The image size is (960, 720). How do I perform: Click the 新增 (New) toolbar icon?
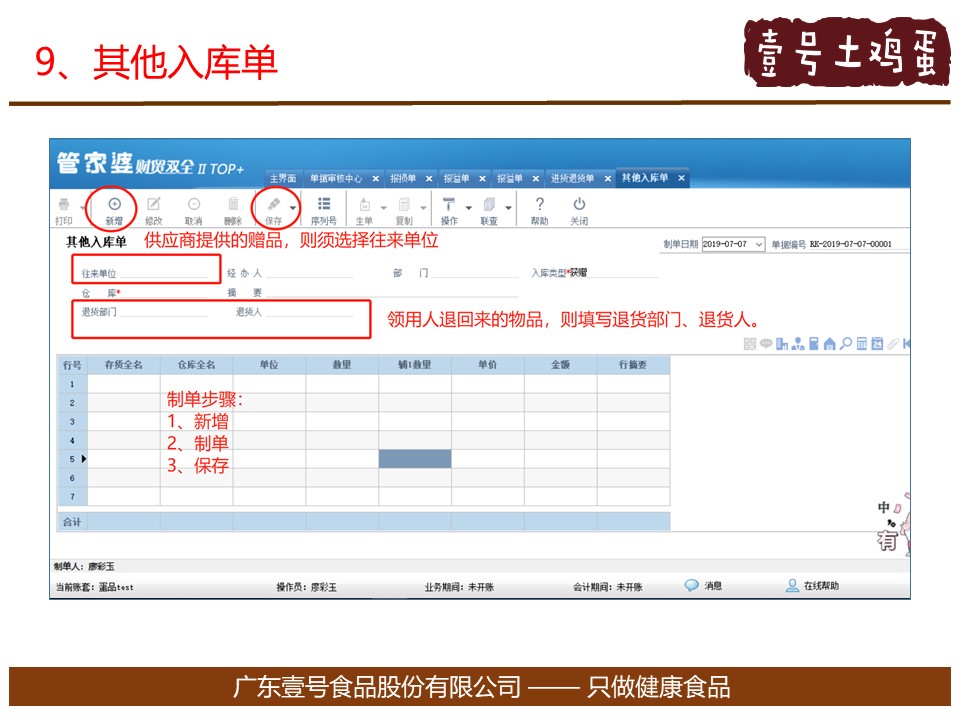pyautogui.click(x=114, y=204)
